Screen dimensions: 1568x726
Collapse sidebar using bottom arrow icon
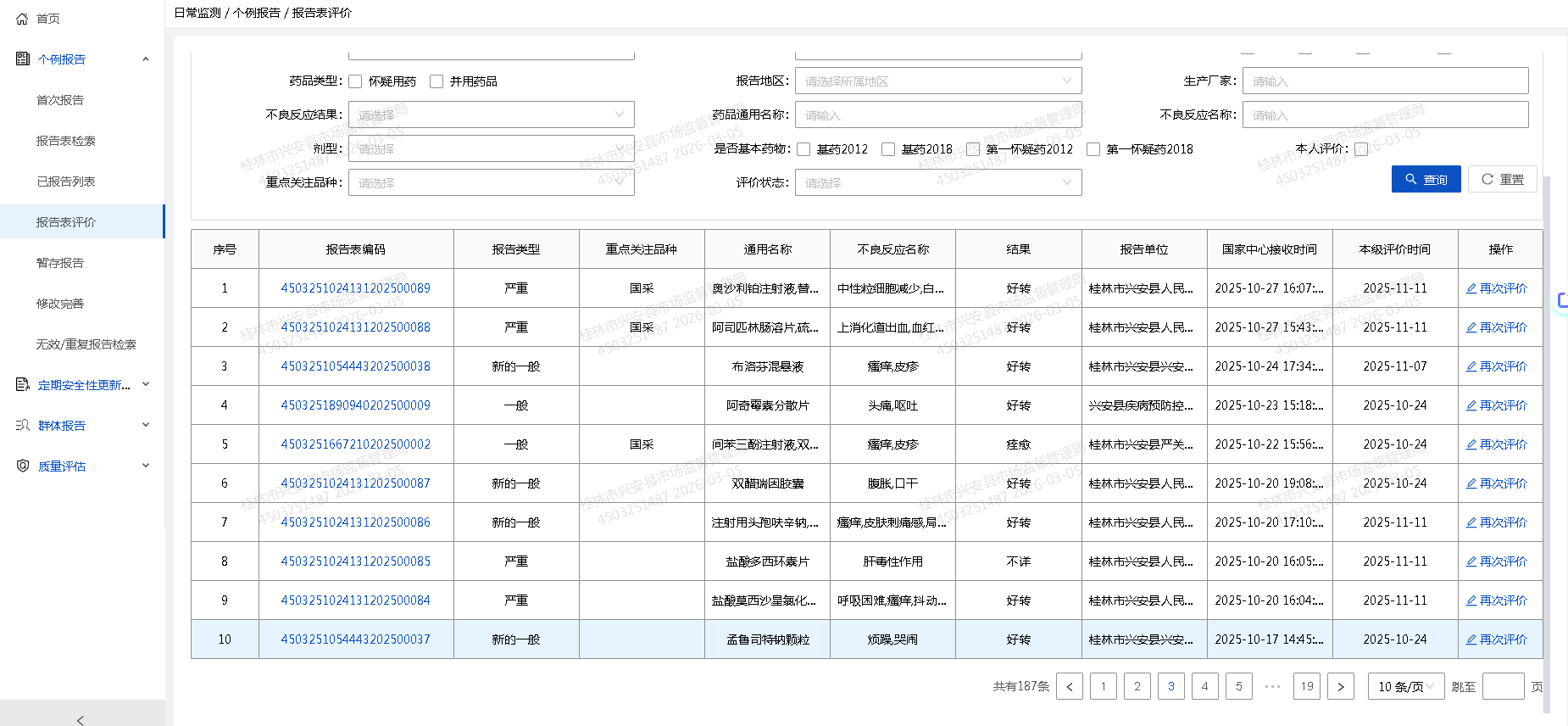[x=81, y=719]
